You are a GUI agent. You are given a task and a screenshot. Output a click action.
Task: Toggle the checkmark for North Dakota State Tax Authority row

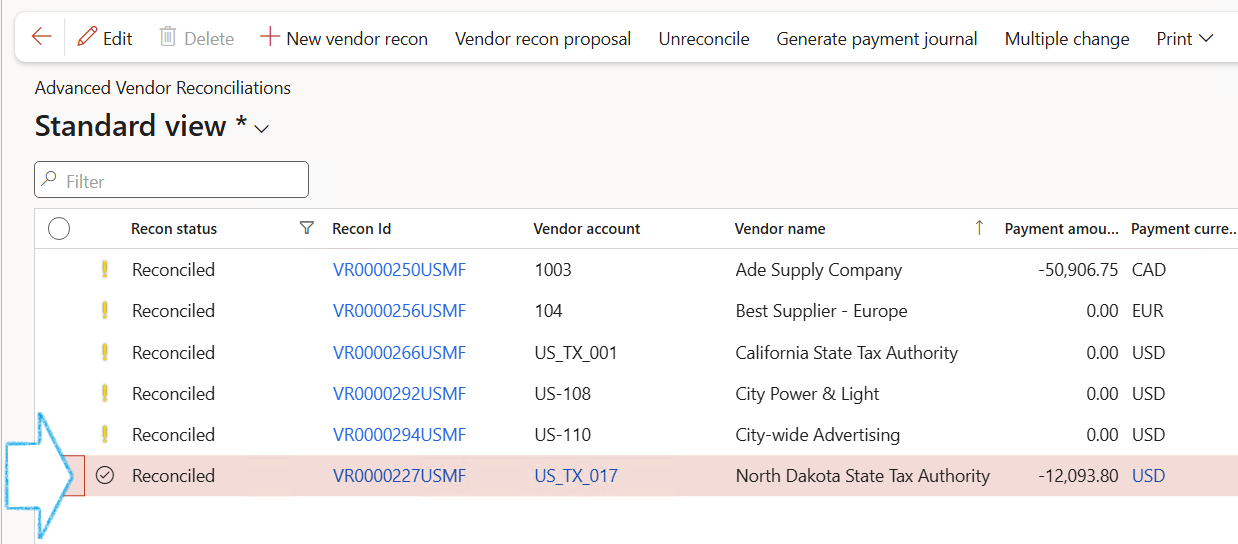point(105,476)
